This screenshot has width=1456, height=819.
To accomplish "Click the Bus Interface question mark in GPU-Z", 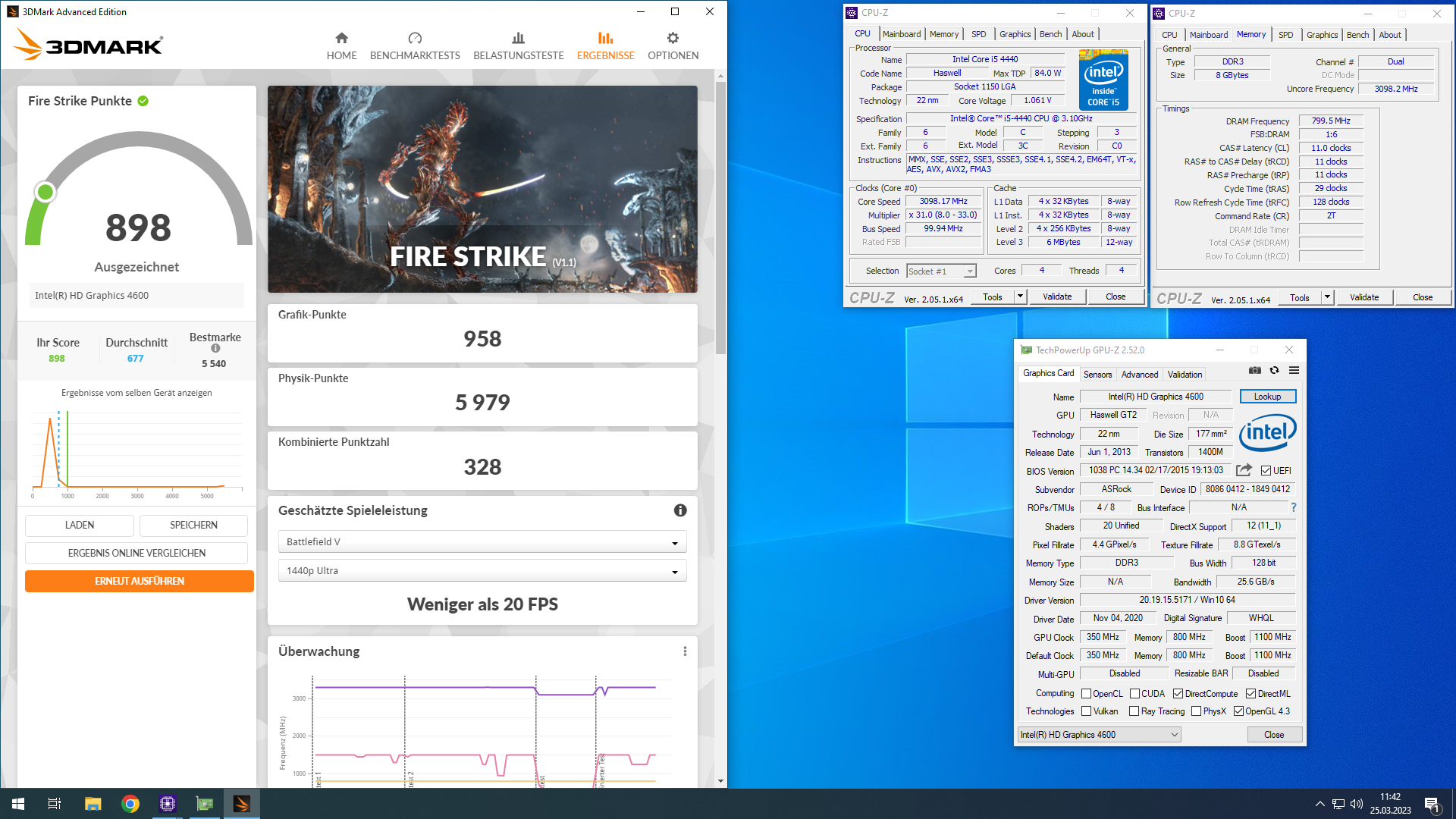I will click(1294, 507).
